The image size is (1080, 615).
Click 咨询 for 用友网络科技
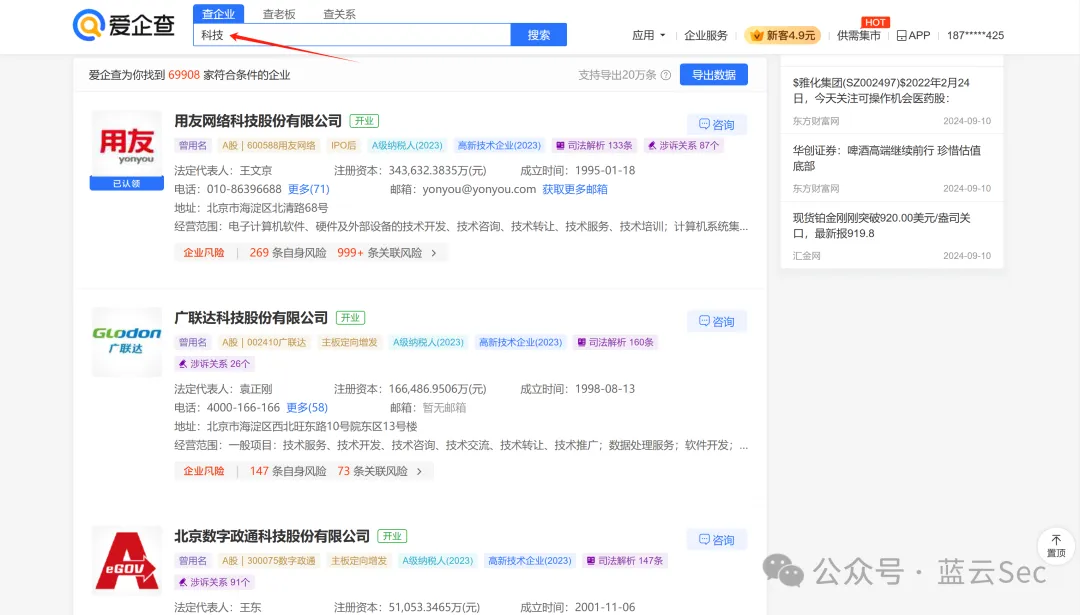tap(717, 125)
